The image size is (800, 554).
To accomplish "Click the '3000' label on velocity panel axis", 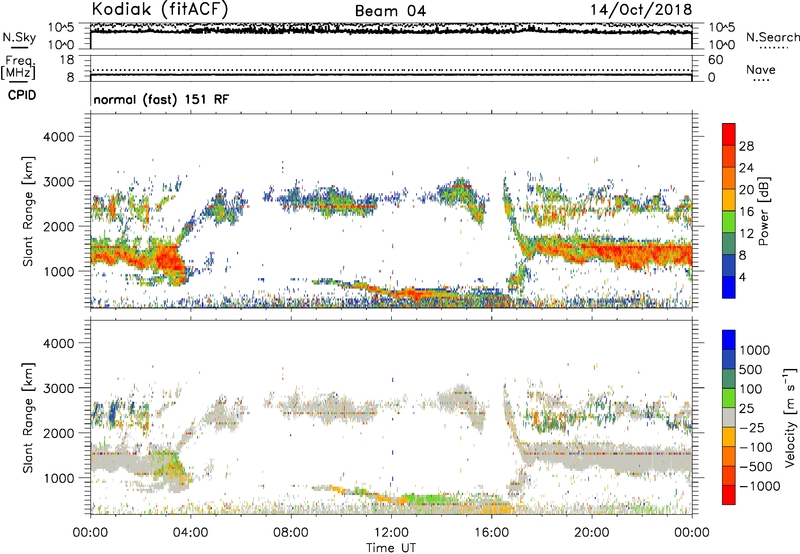I will (58, 388).
